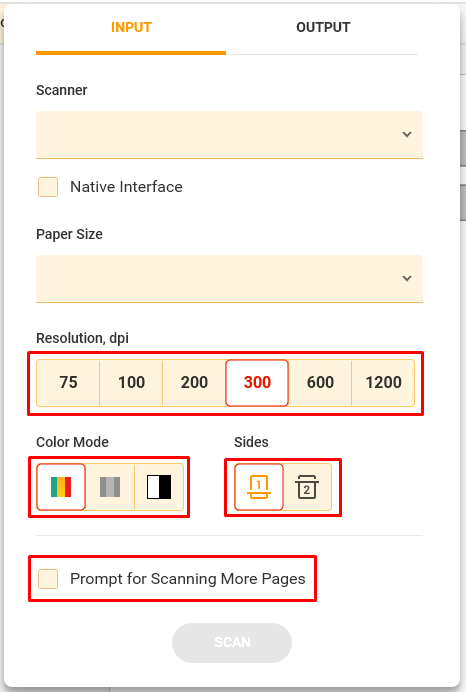The width and height of the screenshot is (466, 692).
Task: Select 1200 dpi resolution
Action: tap(383, 382)
